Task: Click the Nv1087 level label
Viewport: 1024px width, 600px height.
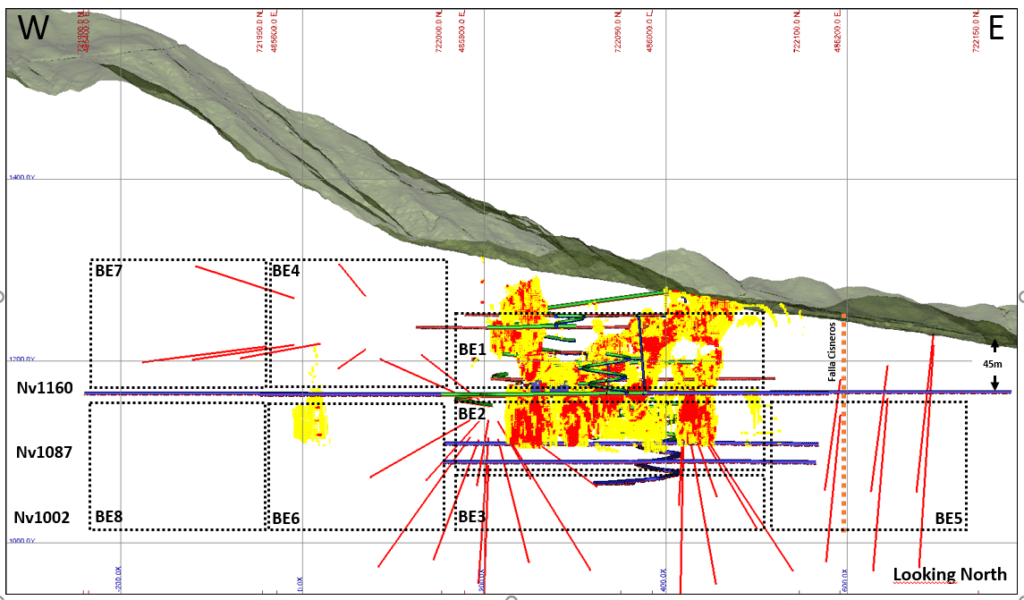Action: 42,453
